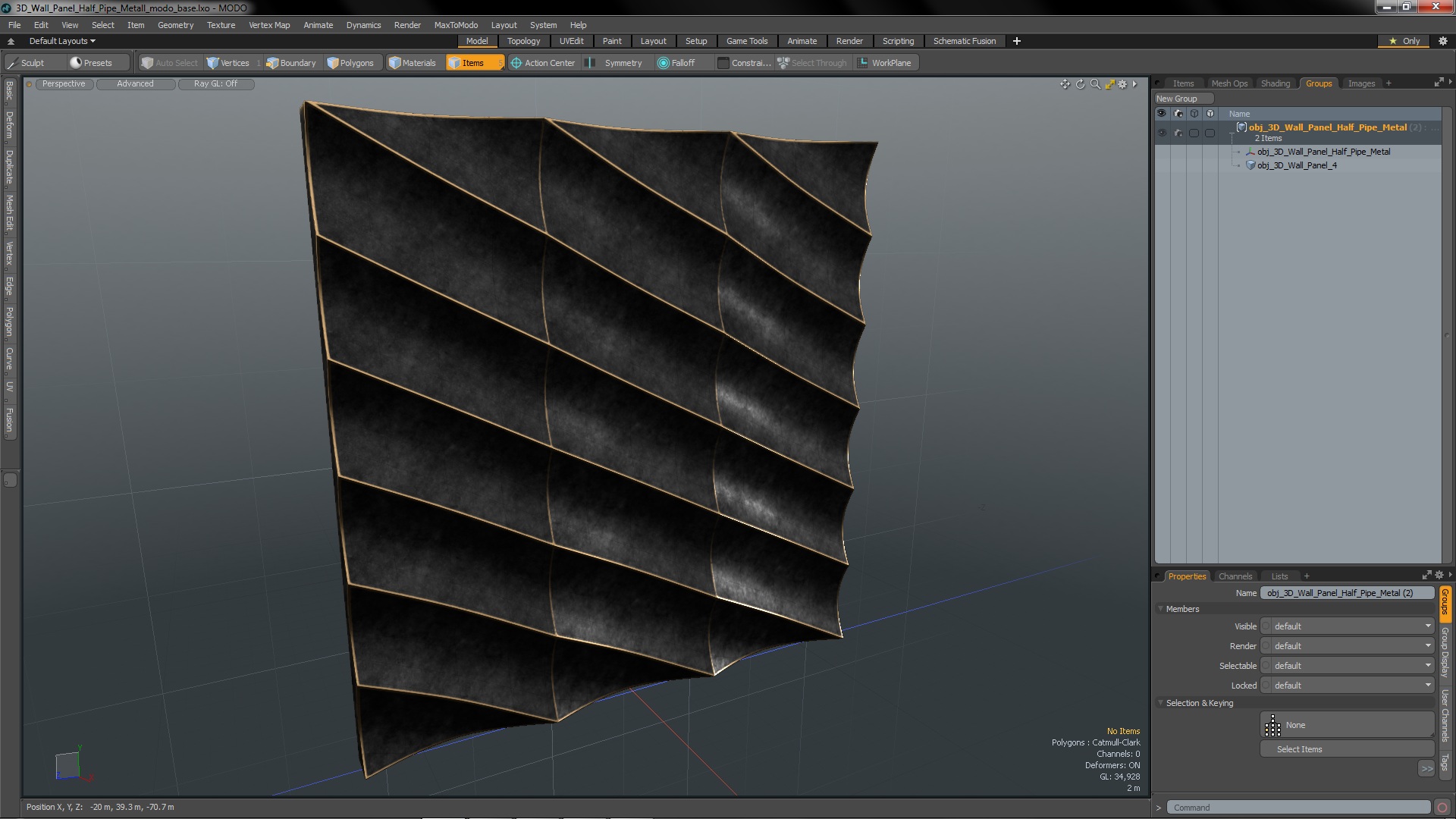The image size is (1456, 819).
Task: Open the Geometry menu
Action: (x=175, y=25)
